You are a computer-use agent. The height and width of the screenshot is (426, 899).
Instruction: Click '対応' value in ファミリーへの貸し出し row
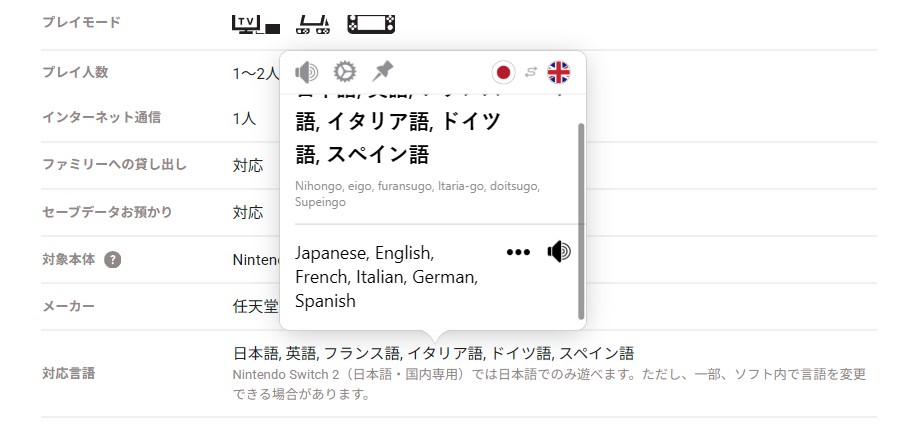pyautogui.click(x=248, y=166)
